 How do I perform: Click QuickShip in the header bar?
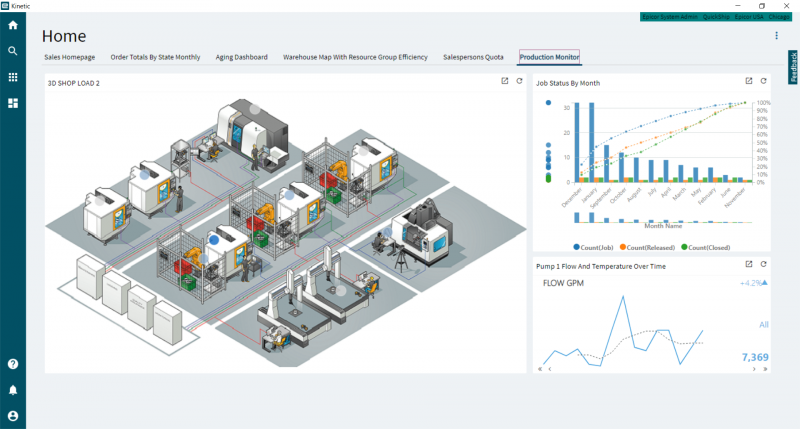[716, 17]
